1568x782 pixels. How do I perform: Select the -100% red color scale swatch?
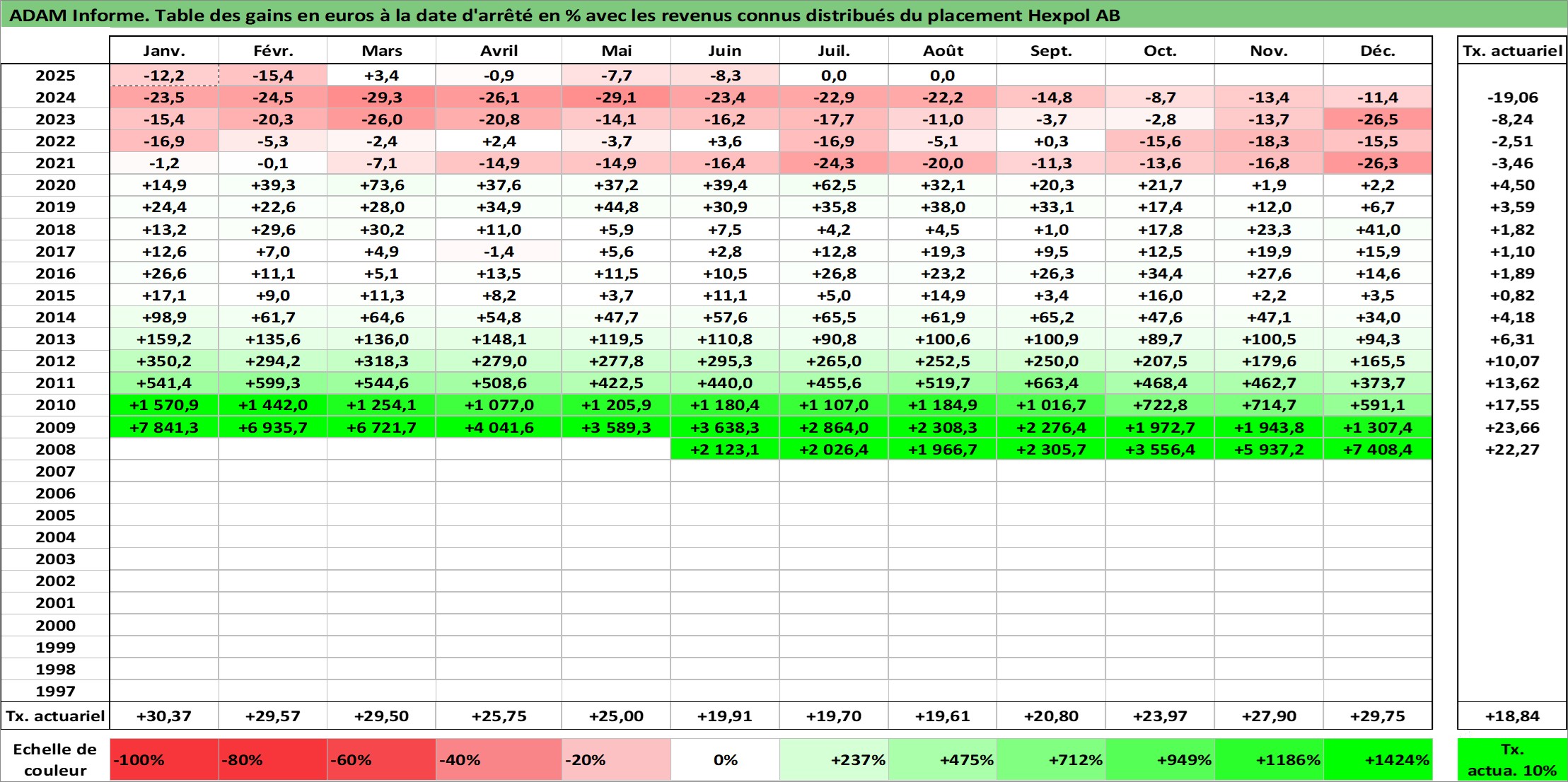coord(164,759)
